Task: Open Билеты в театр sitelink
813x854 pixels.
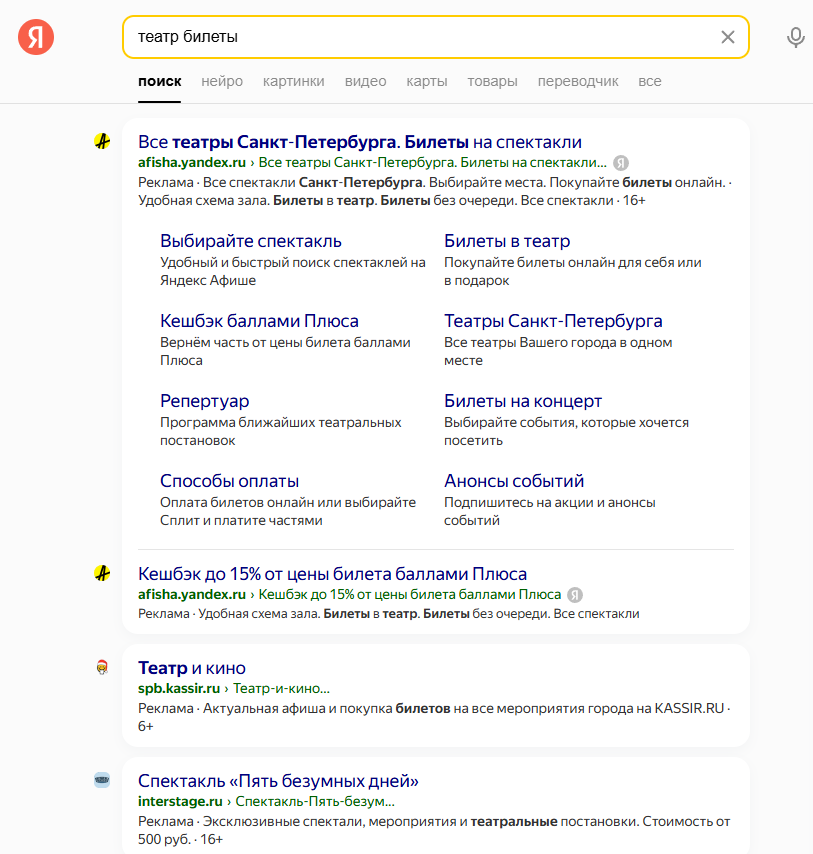Action: tap(507, 241)
